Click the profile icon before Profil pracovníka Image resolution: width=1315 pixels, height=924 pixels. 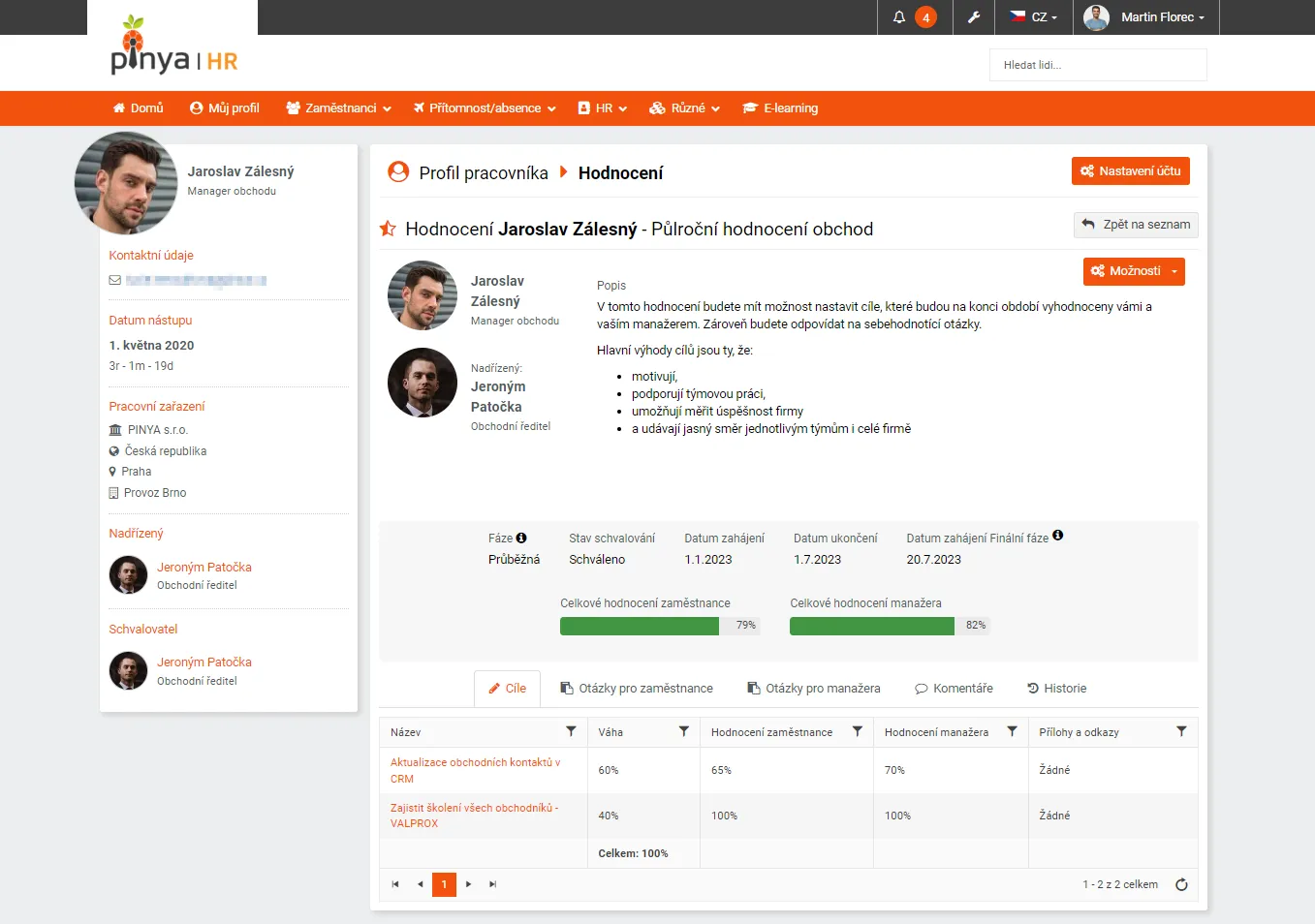397,172
